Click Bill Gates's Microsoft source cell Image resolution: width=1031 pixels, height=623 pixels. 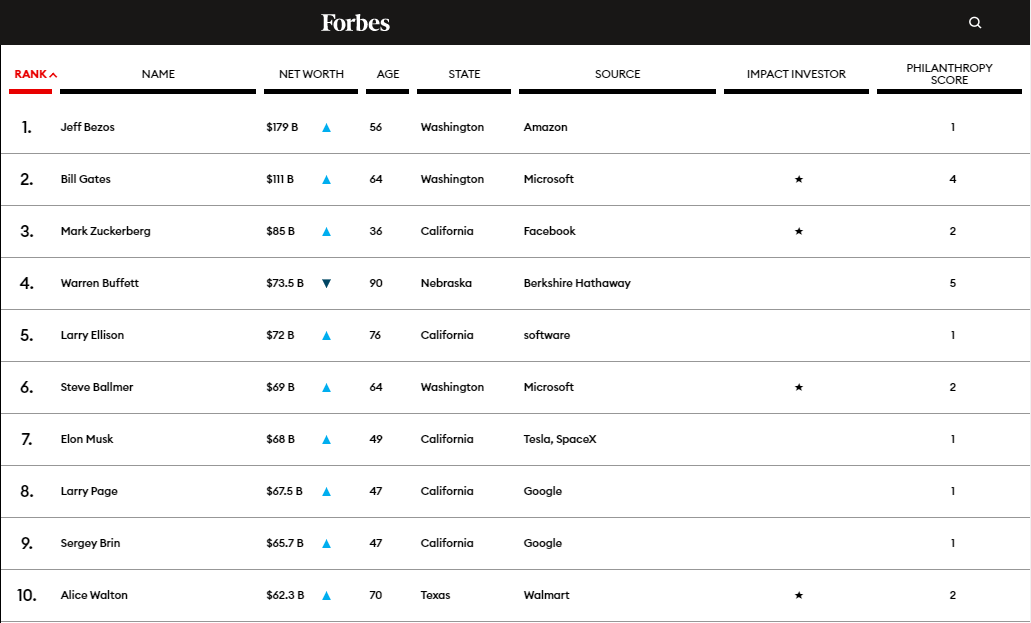click(x=548, y=179)
